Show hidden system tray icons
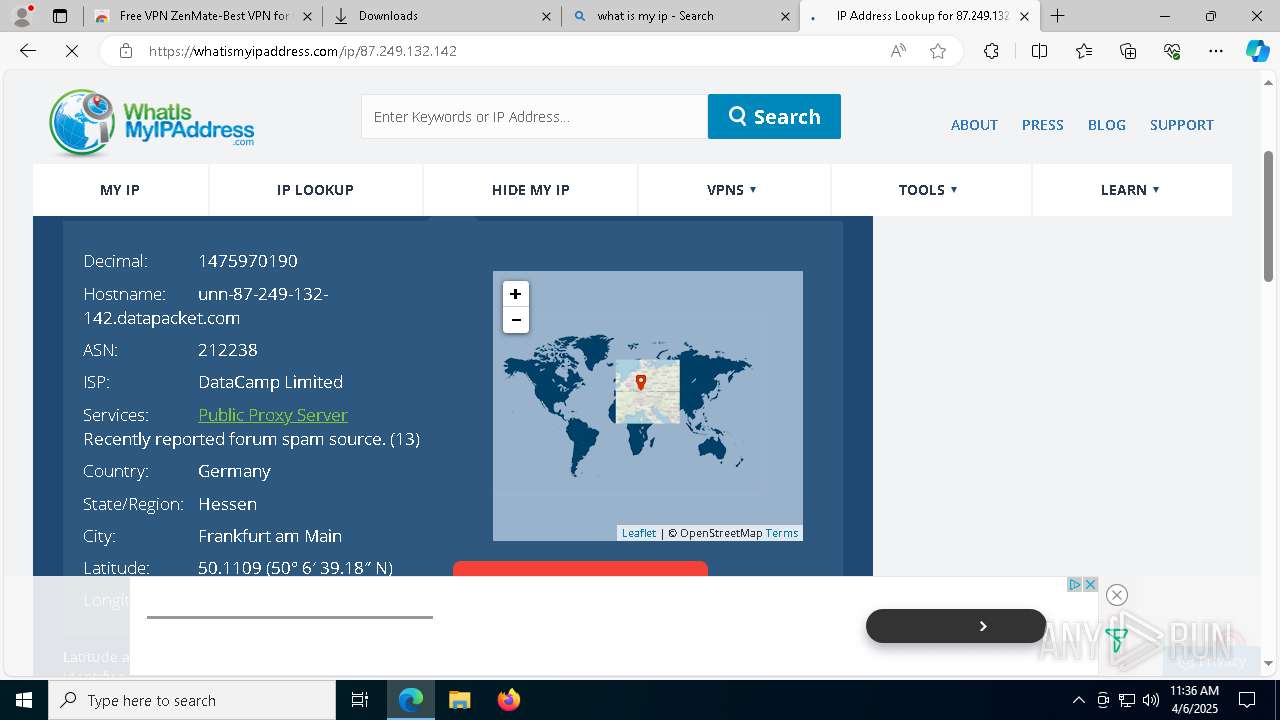 click(x=1078, y=700)
